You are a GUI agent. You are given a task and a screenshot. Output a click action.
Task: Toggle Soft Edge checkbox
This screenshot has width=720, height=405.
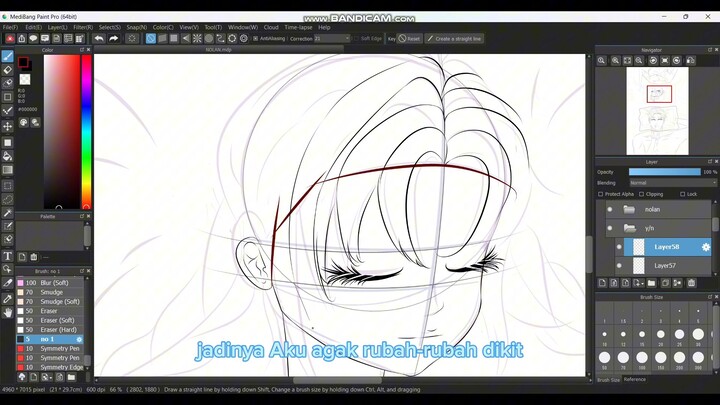[356, 39]
